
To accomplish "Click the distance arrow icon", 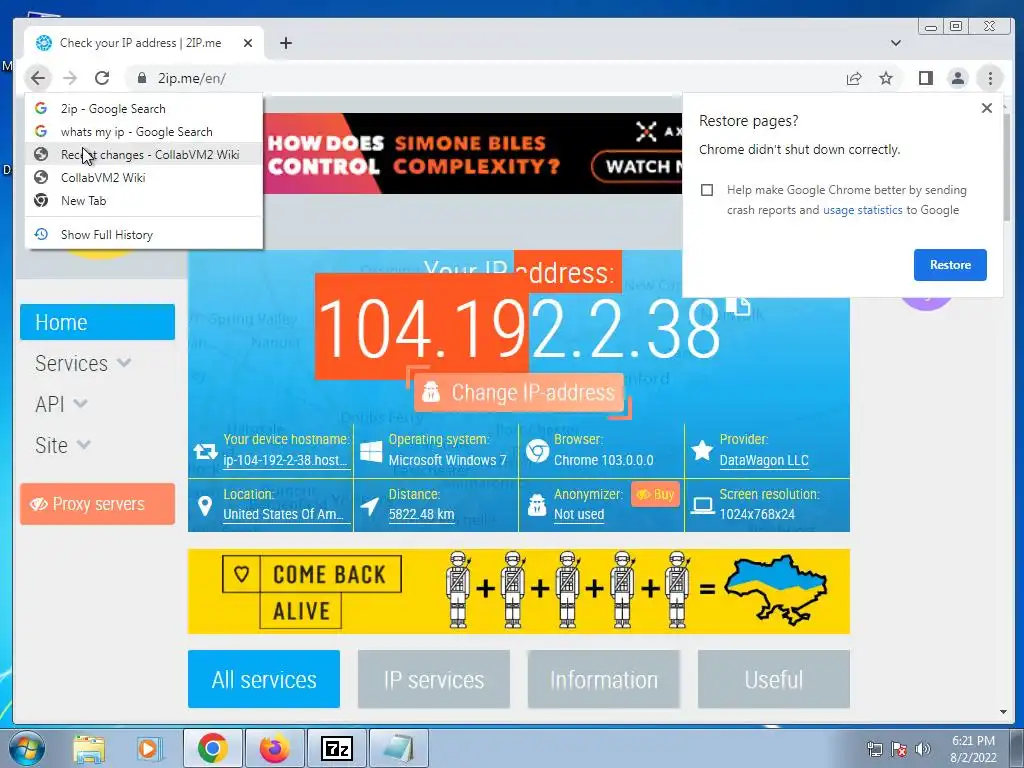I will pos(370,506).
